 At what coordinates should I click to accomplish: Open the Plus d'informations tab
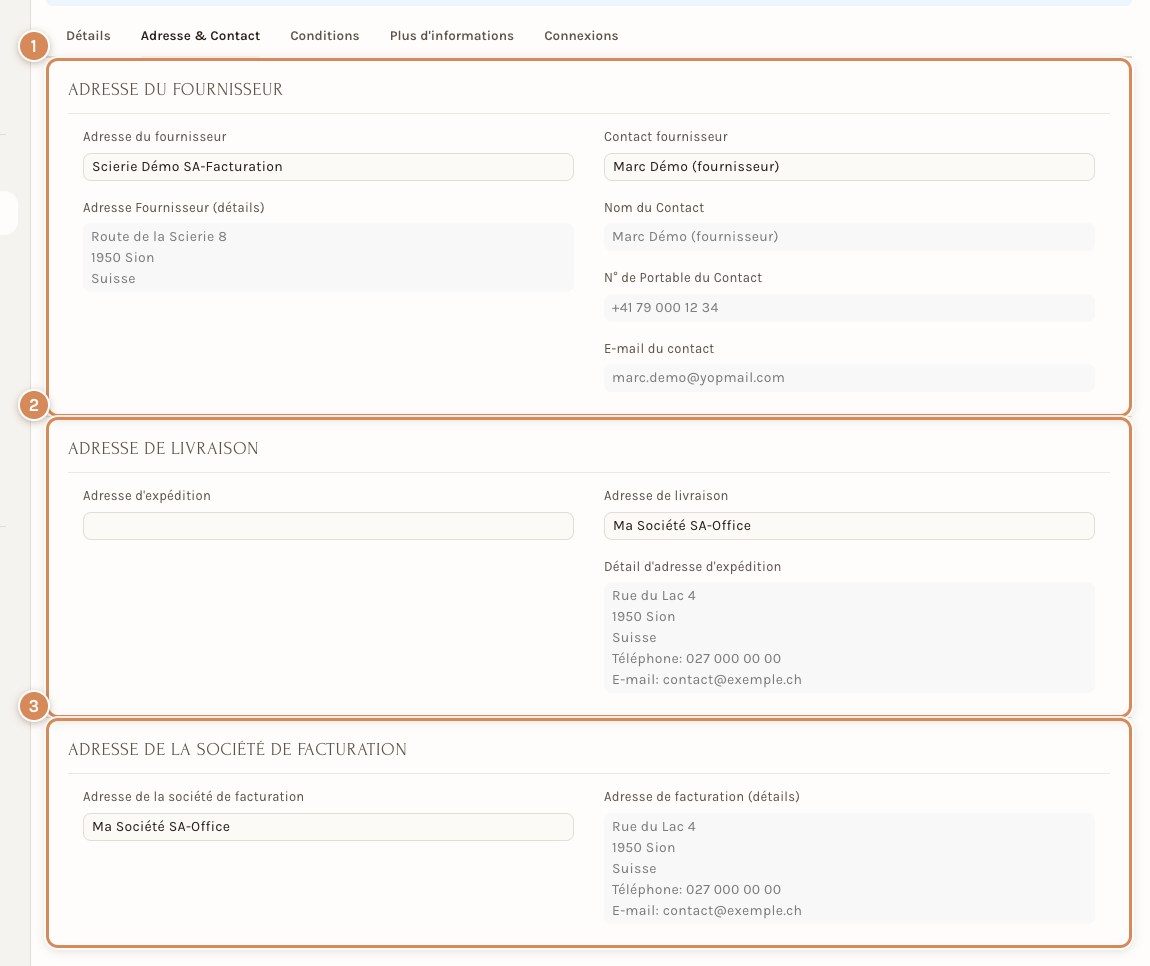click(452, 36)
